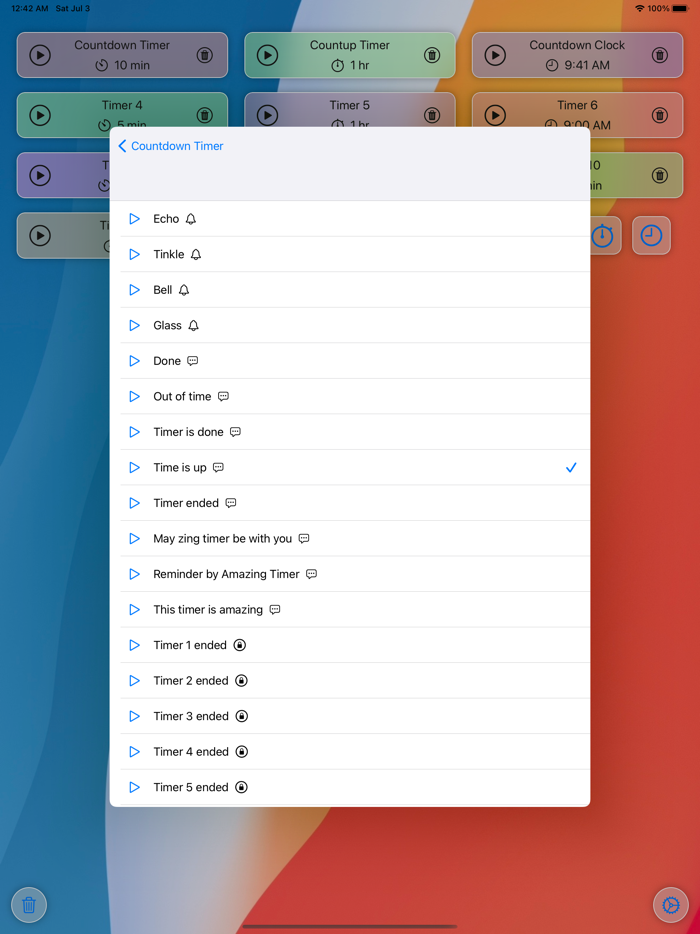The image size is (700, 934).
Task: Open the Countup Timer card
Action: click(x=350, y=55)
